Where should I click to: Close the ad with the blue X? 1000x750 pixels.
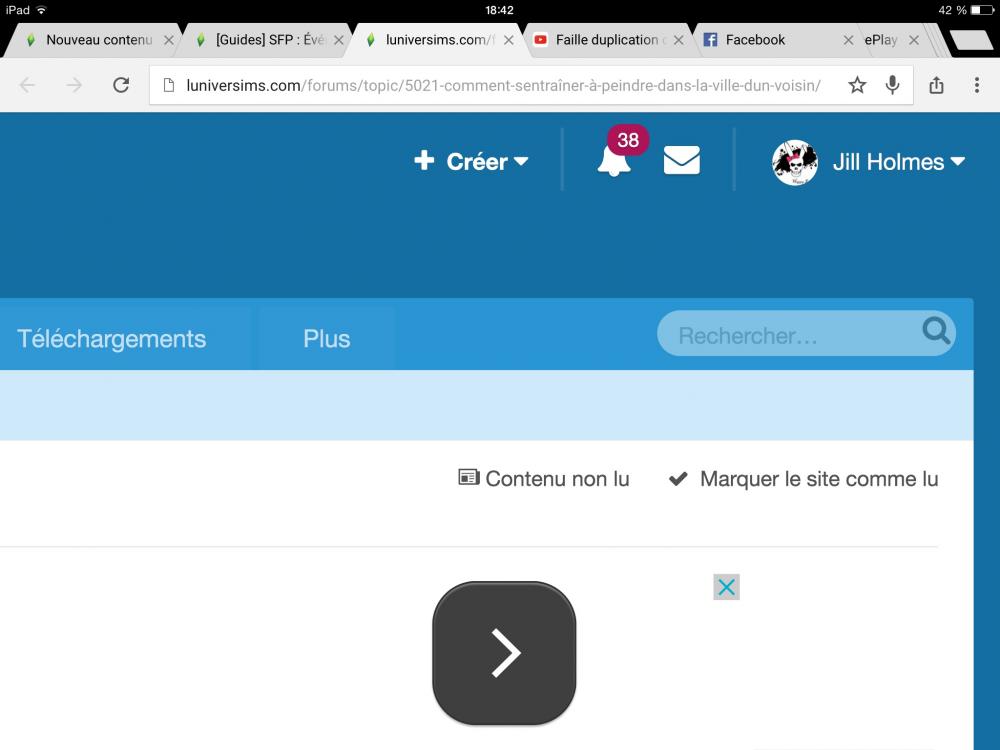pyautogui.click(x=727, y=587)
